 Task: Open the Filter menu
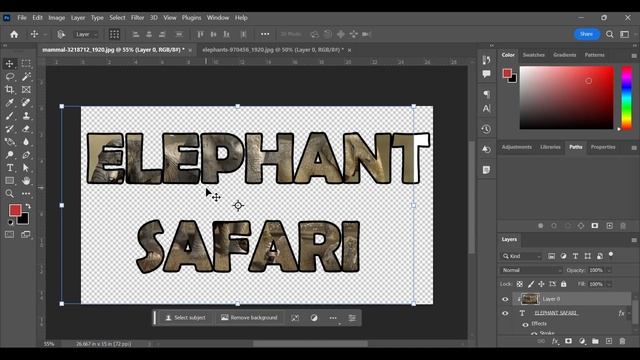pos(138,18)
